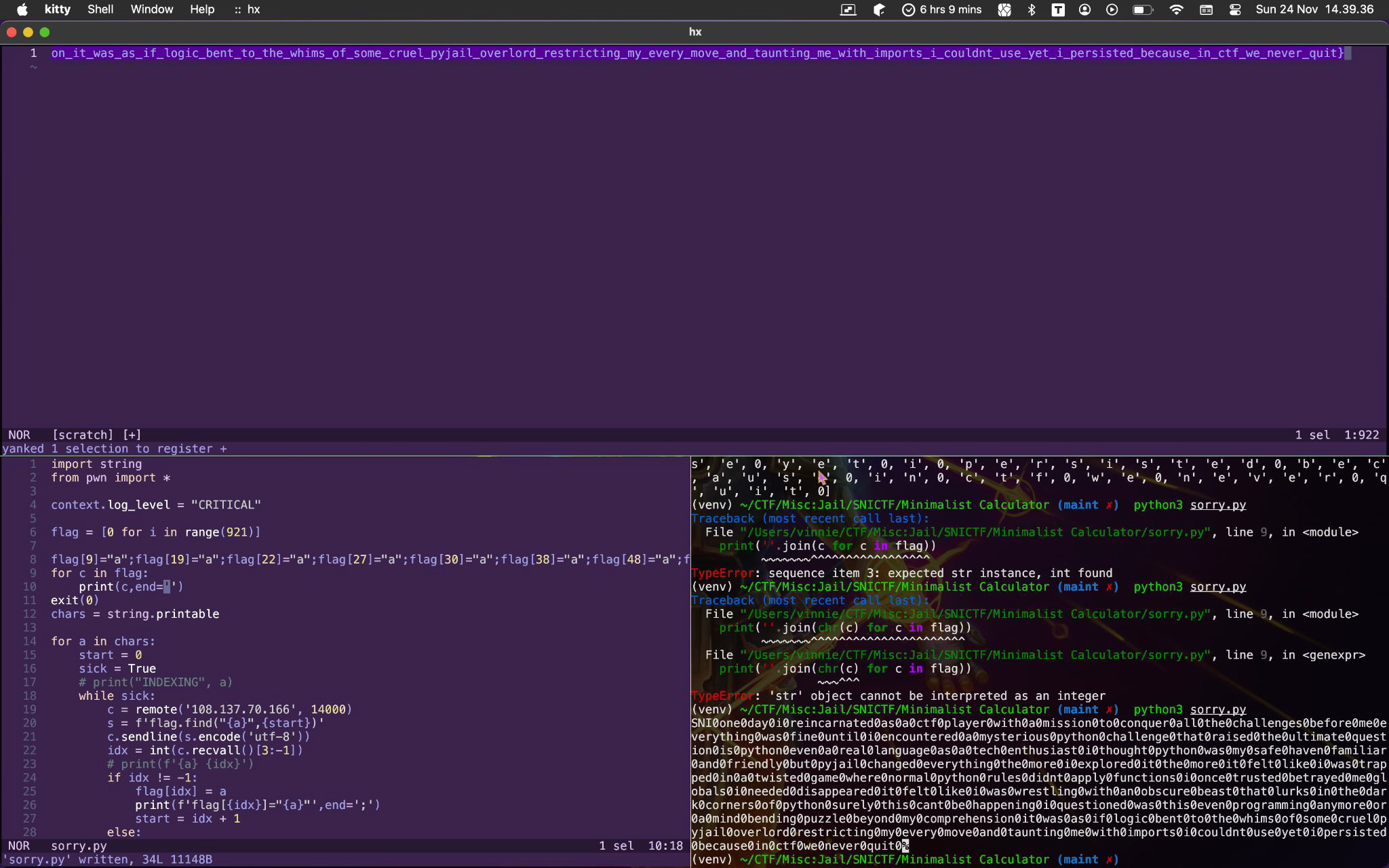Image resolution: width=1389 pixels, height=868 pixels.
Task: Click the date and time clock
Action: pyautogui.click(x=1314, y=9)
